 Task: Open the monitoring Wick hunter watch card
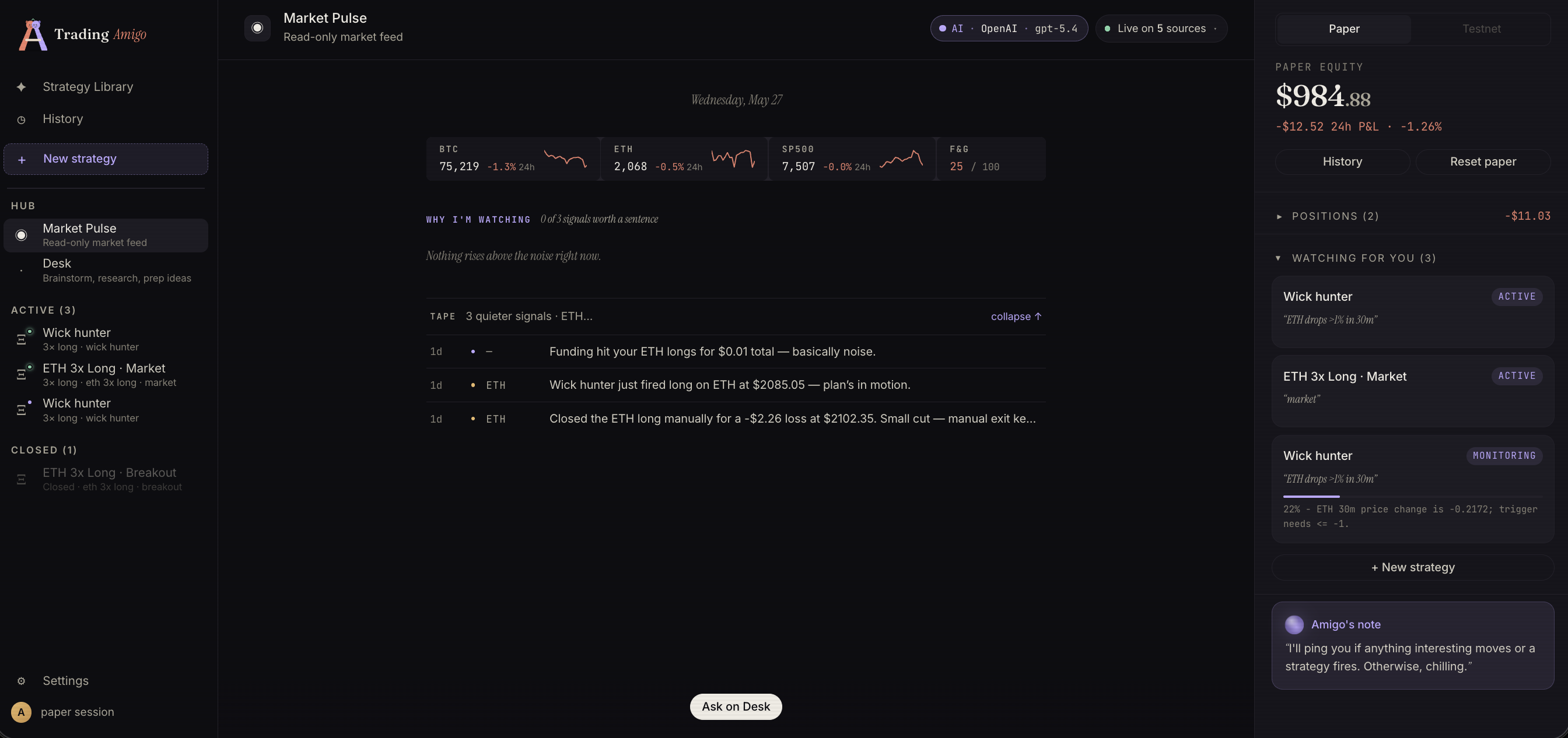[x=1413, y=489]
